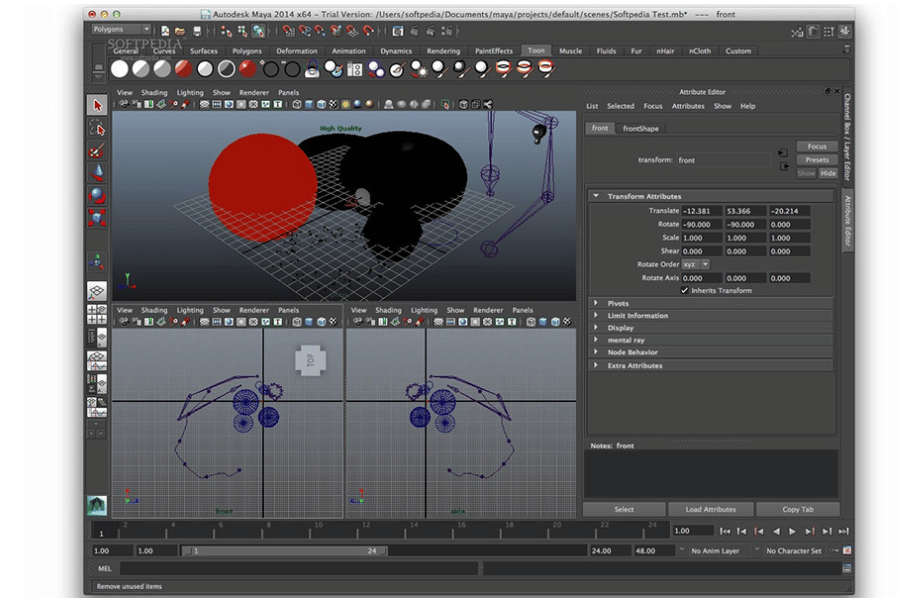This screenshot has height=600, width=900.
Task: Activate the Paint Selection brush tool
Action: coord(97,151)
